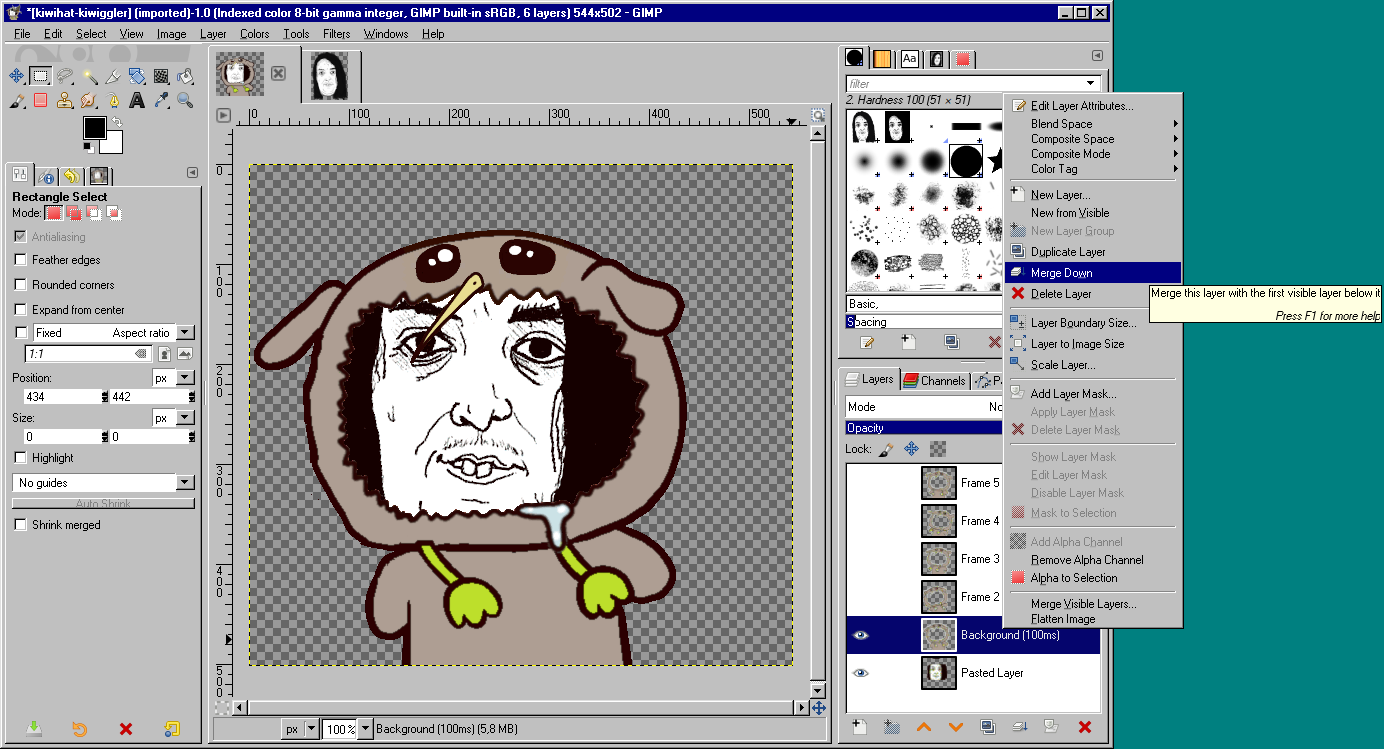Expand the Color Tag submenu
This screenshot has height=749, width=1384.
tap(1093, 169)
